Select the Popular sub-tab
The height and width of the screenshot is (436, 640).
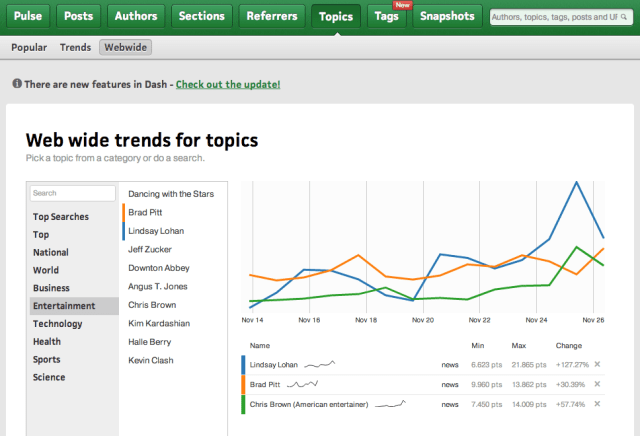[29, 47]
